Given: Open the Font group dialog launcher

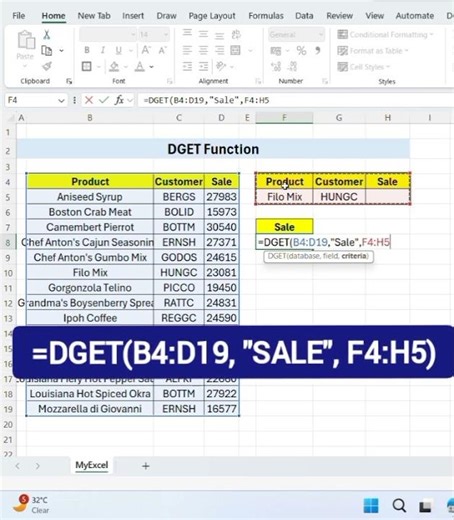Looking at the screenshot, I should click(170, 81).
